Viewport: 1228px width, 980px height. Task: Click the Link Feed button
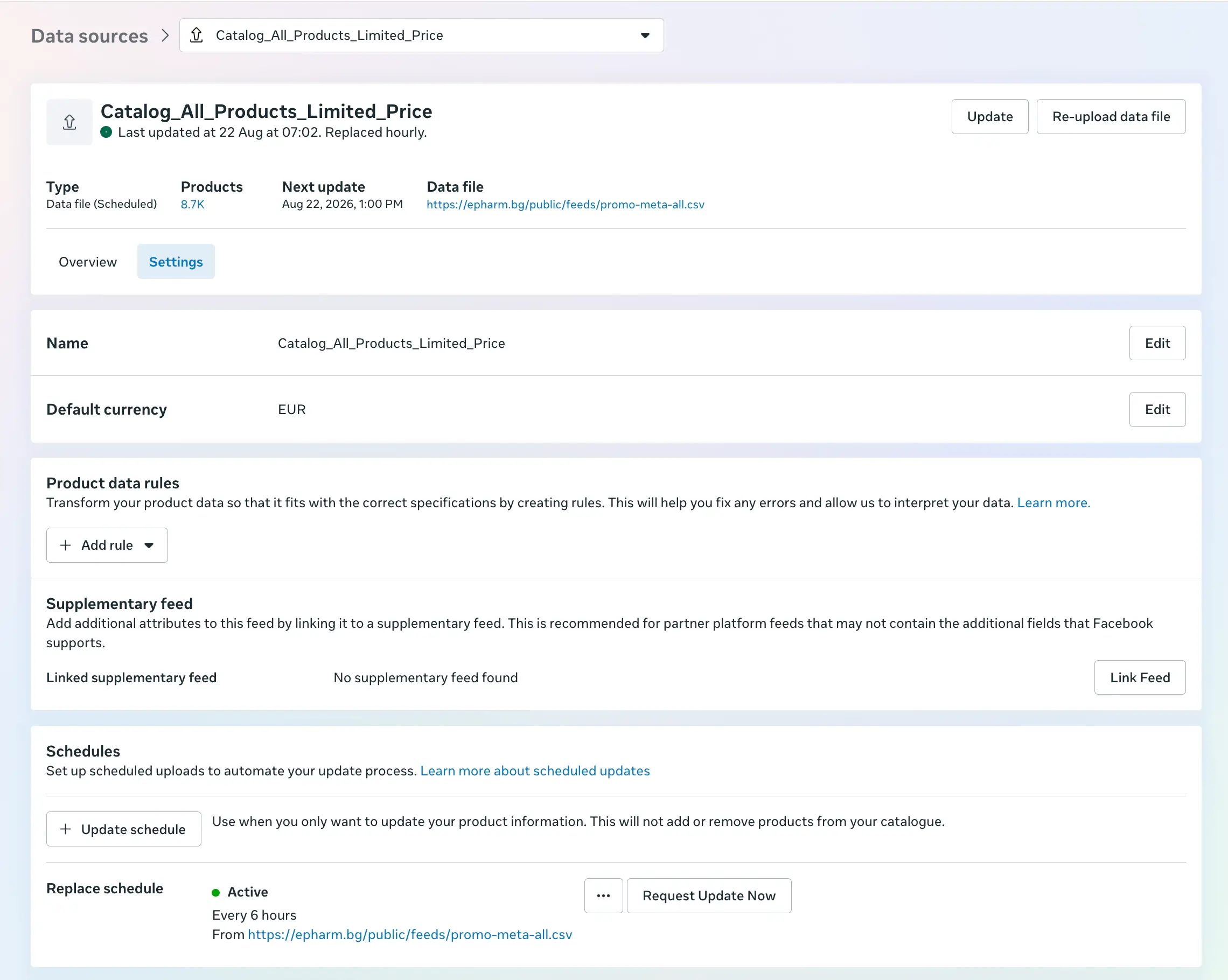click(1140, 677)
